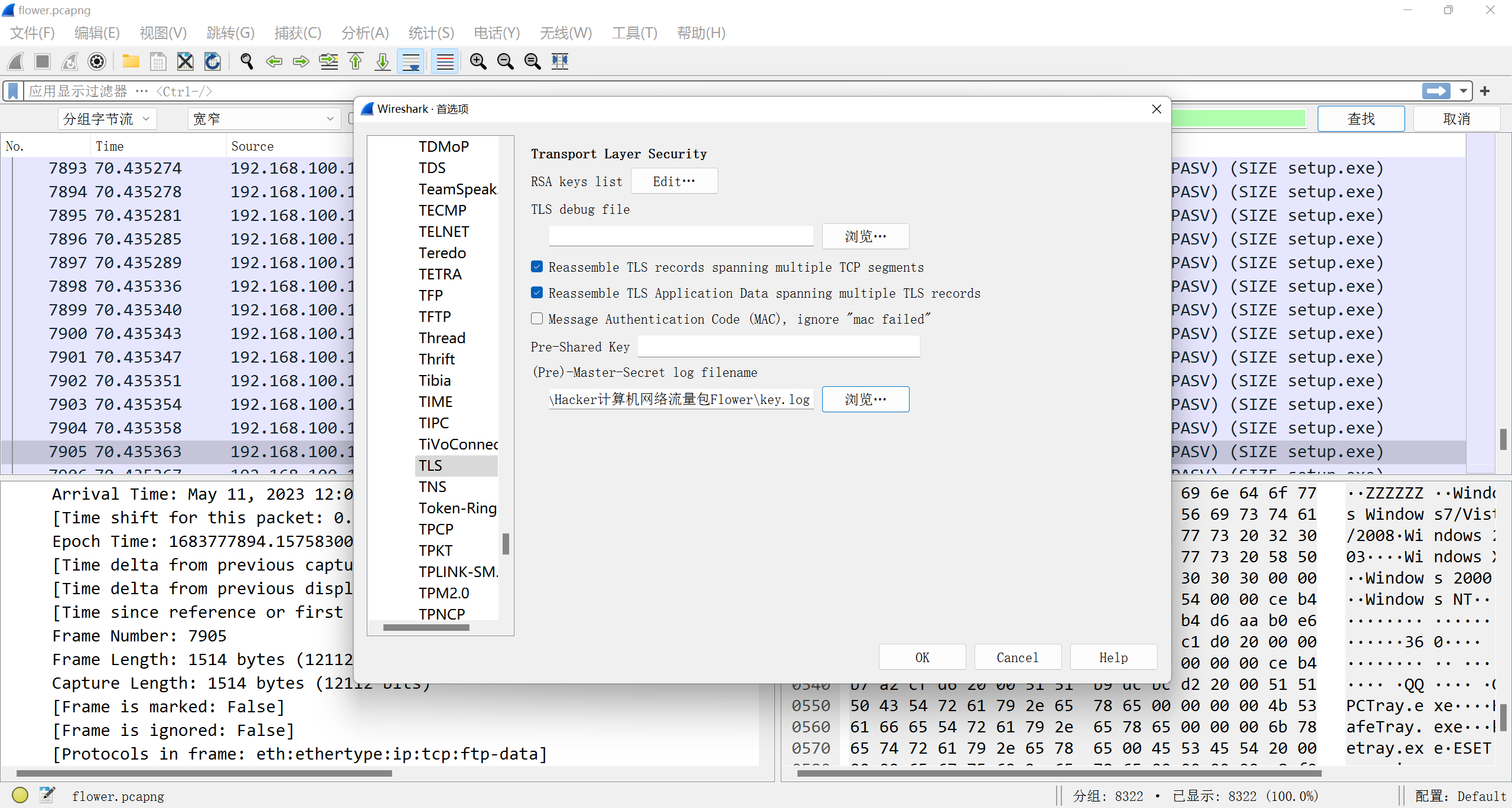This screenshot has height=808, width=1512.
Task: Click the find packet magnifier icon
Action: 246,61
